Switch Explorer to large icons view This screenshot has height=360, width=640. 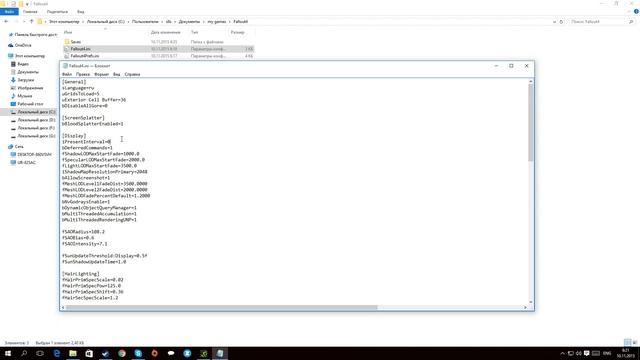pos(635,342)
